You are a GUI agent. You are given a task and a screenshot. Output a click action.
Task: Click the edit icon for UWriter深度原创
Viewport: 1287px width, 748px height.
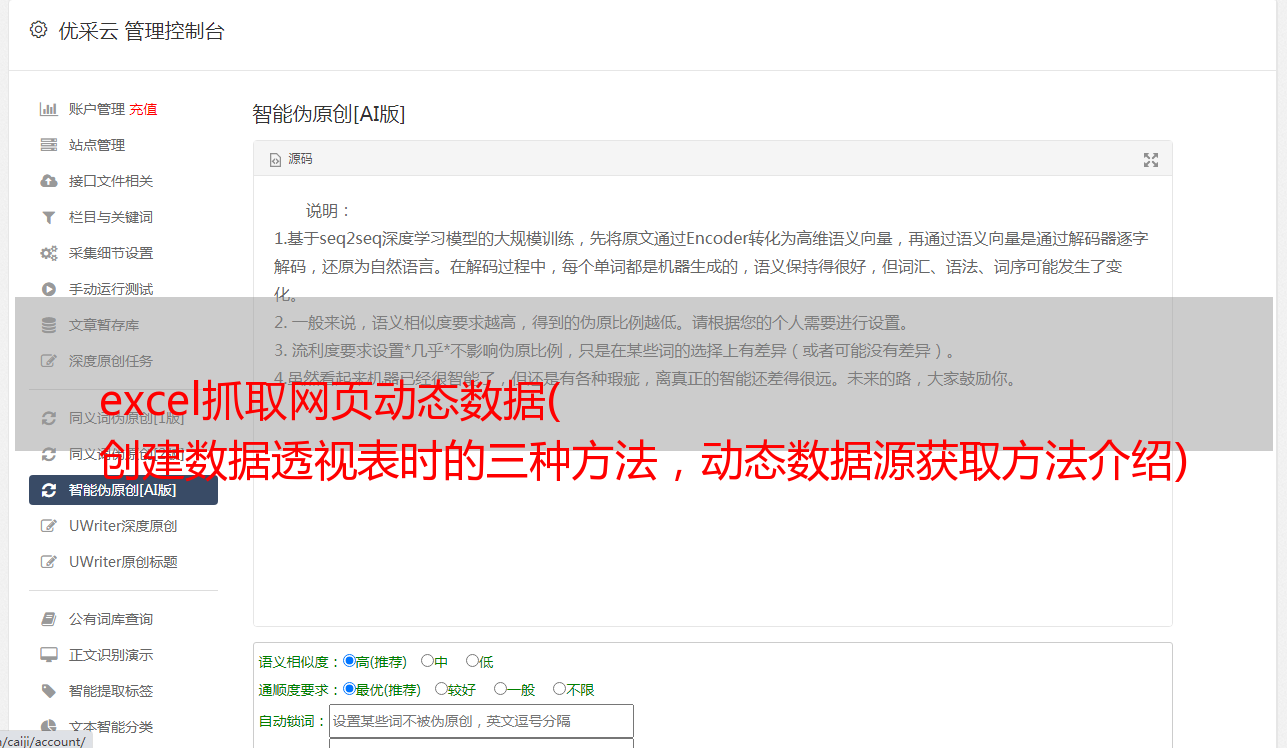(x=48, y=526)
